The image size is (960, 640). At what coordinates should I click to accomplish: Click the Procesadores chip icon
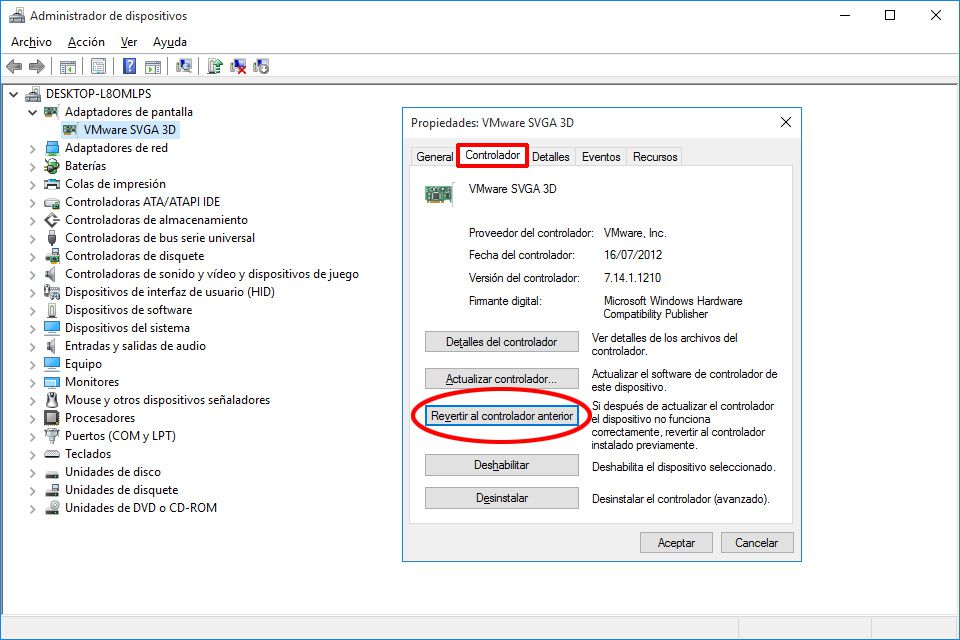(51, 418)
